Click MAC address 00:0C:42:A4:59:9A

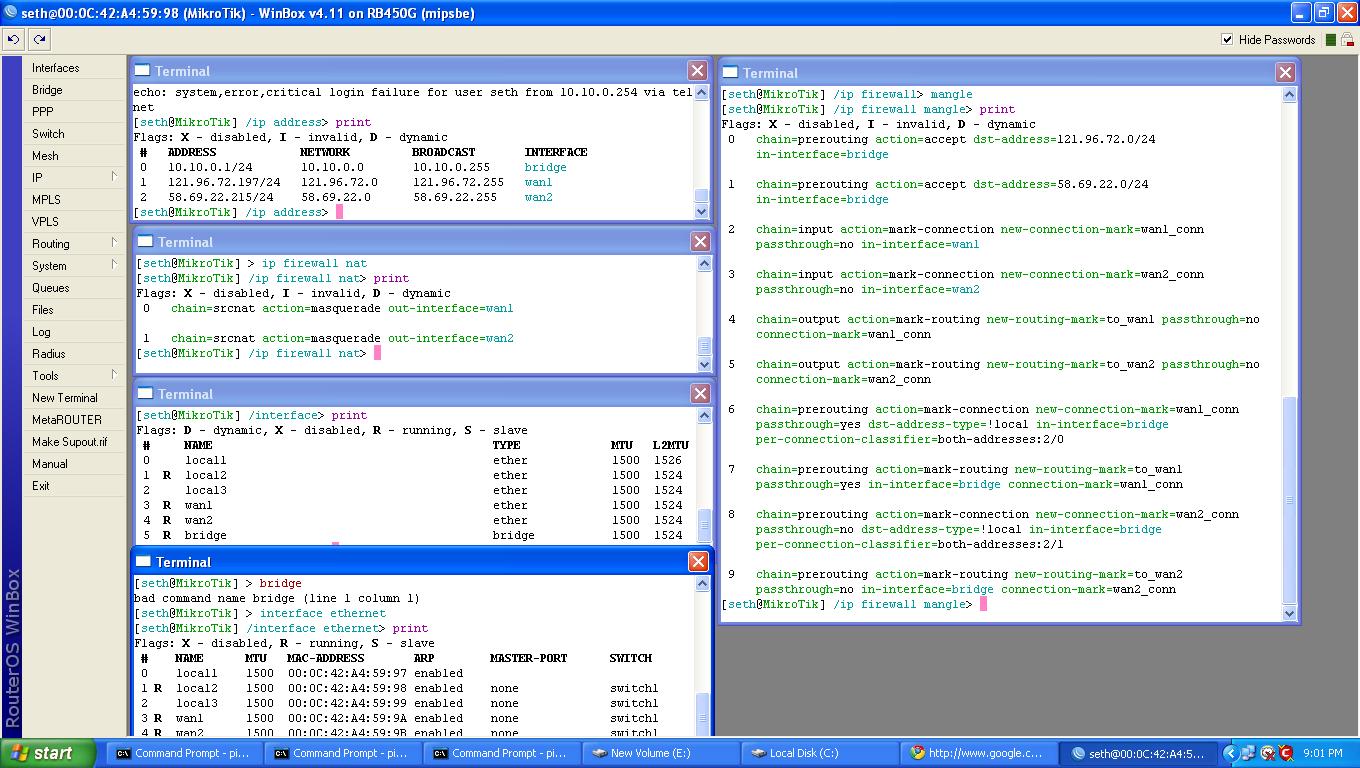click(347, 718)
